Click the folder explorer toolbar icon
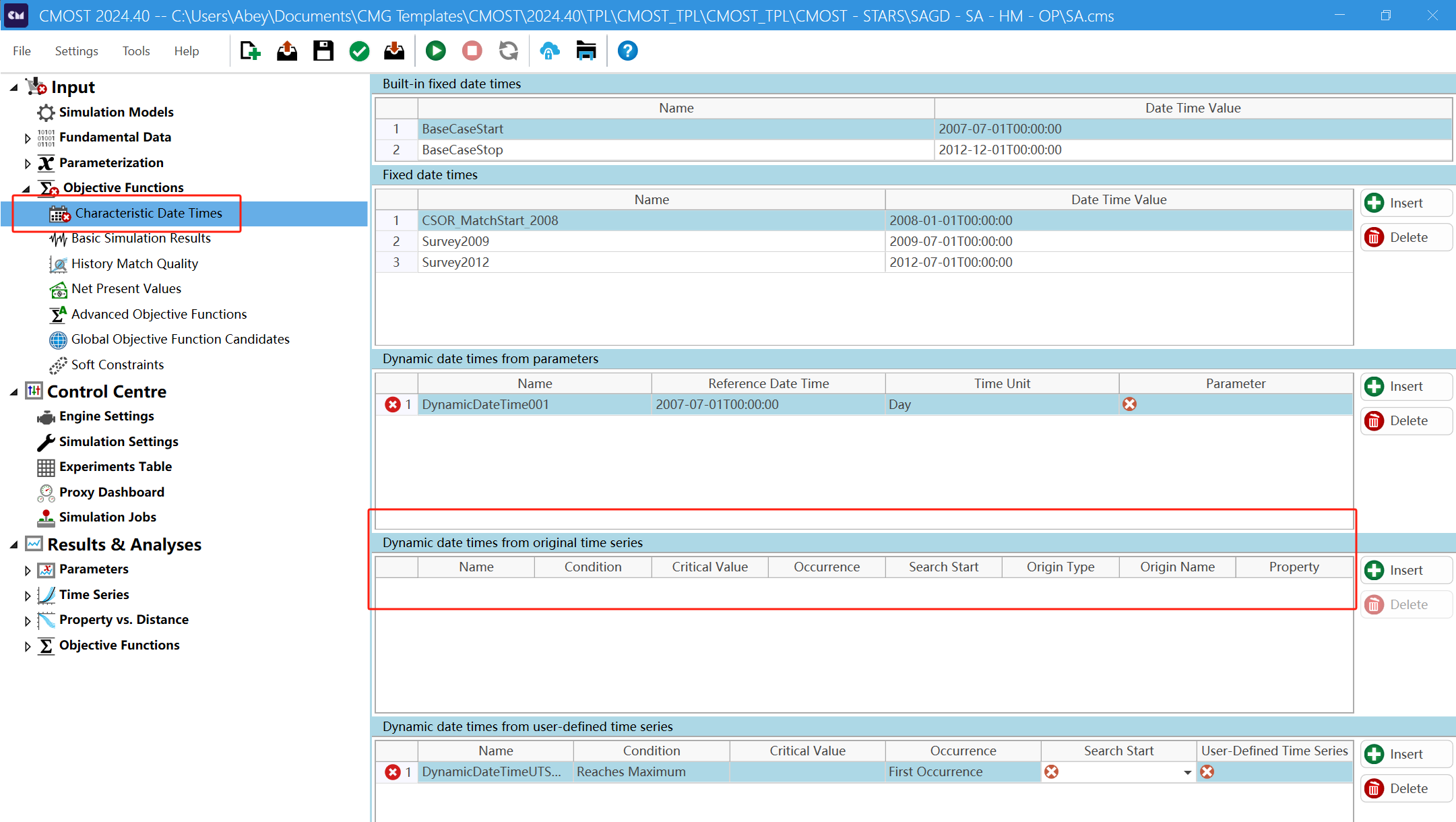Viewport: 1456px width, 822px height. 586,51
